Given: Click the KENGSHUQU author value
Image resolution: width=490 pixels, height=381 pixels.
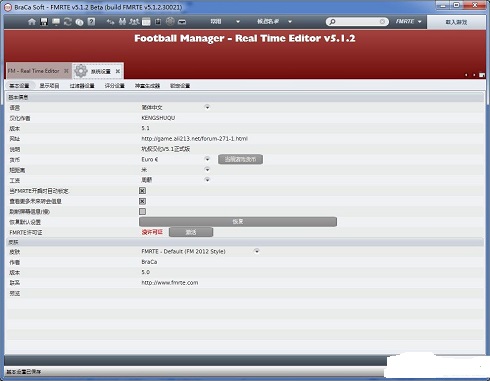Looking at the screenshot, I should click(158, 118).
